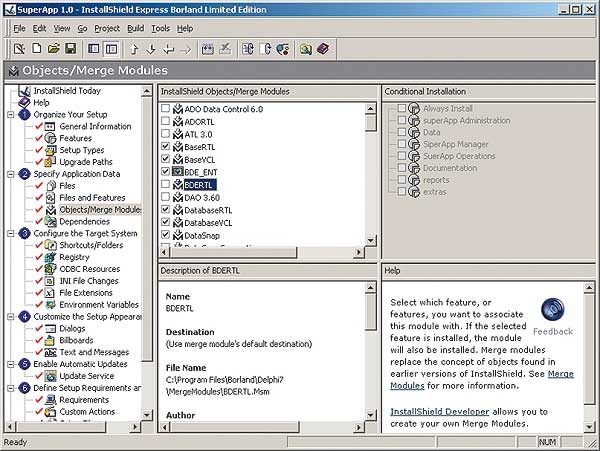Collapse Configure the Target System node
The image size is (600, 451).
point(11,233)
